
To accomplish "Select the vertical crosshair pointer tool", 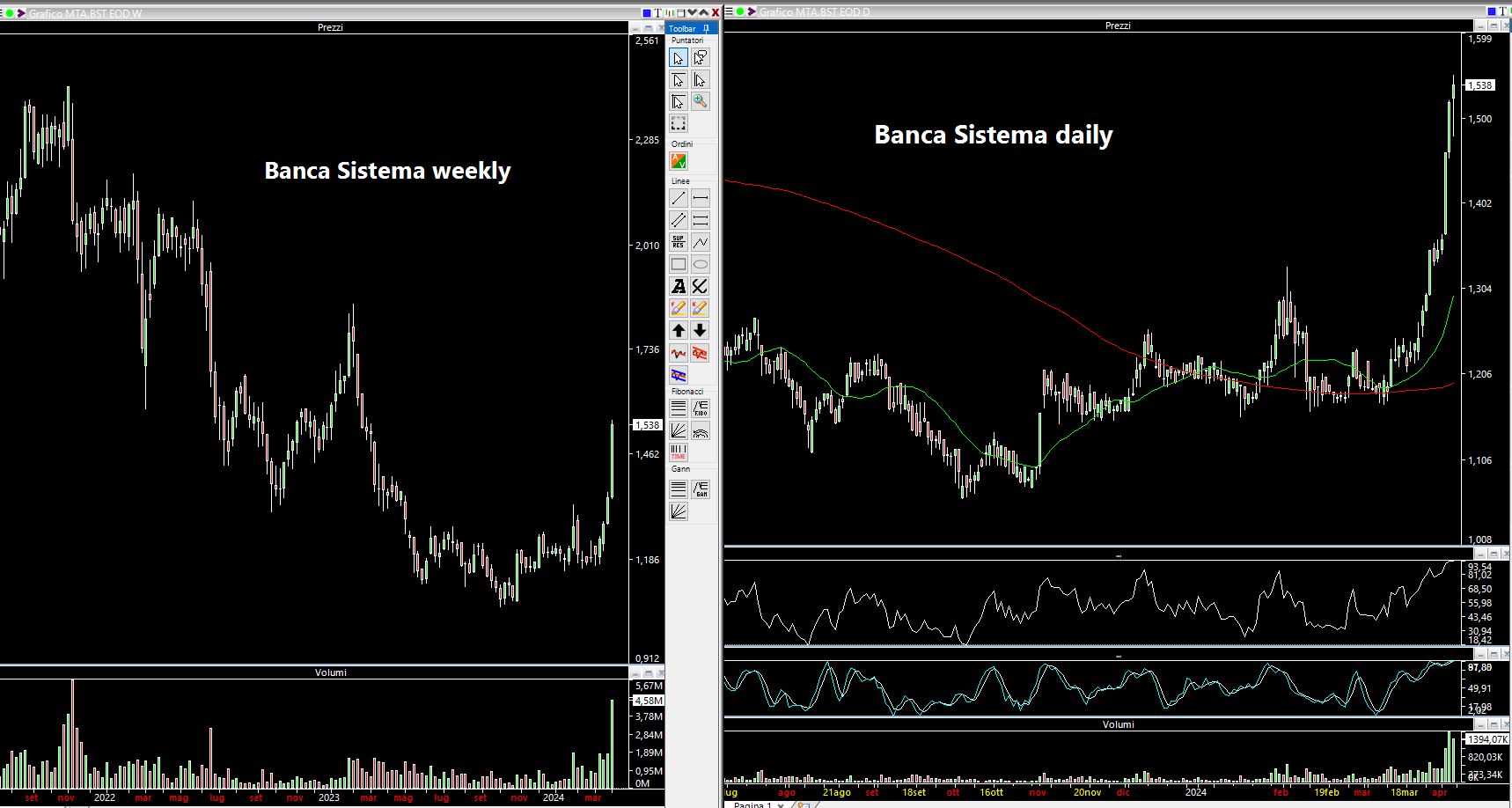I will coord(700,80).
